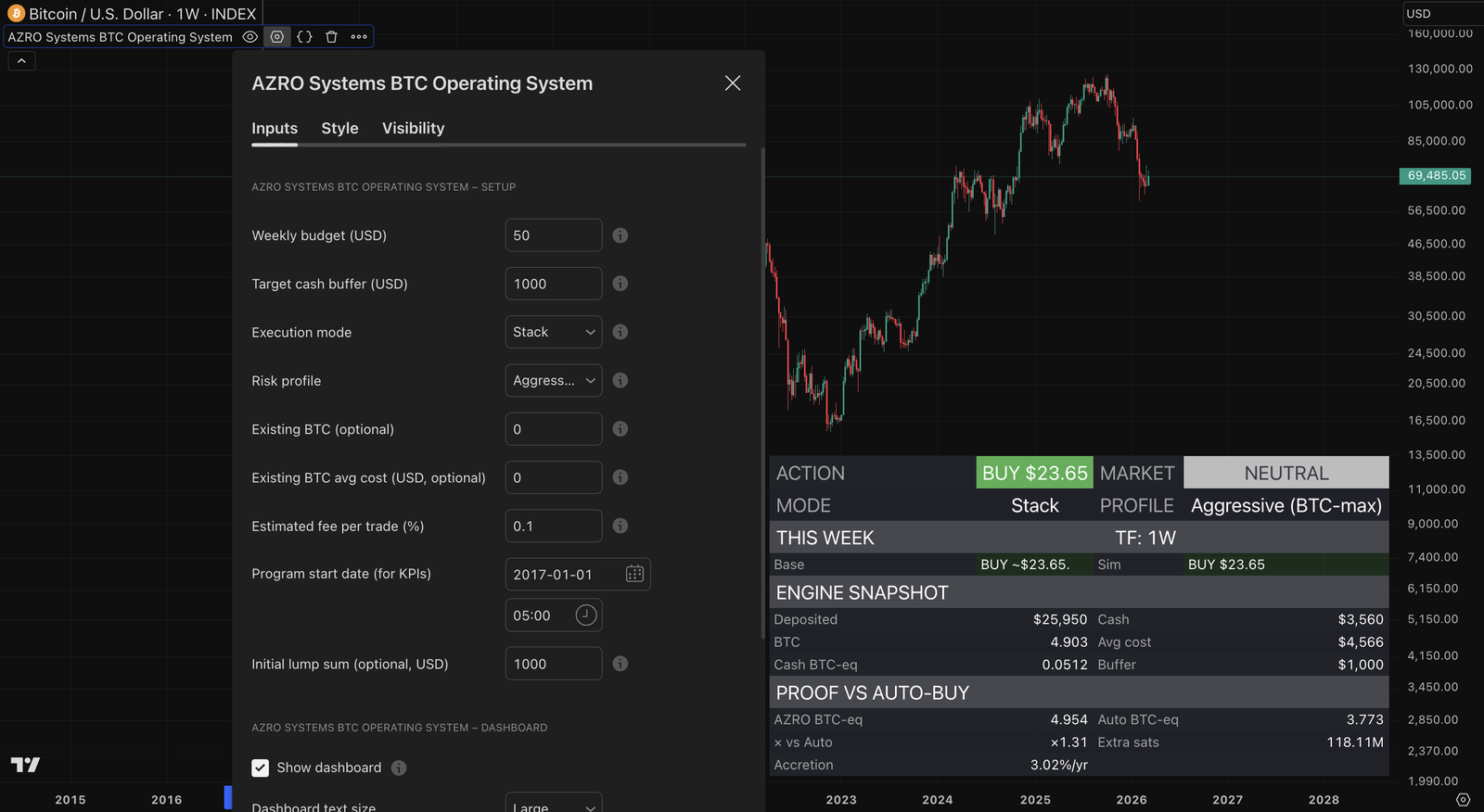Click the Aggressive (BTC-max) profile cell
Image resolution: width=1484 pixels, height=812 pixels.
tap(1286, 505)
